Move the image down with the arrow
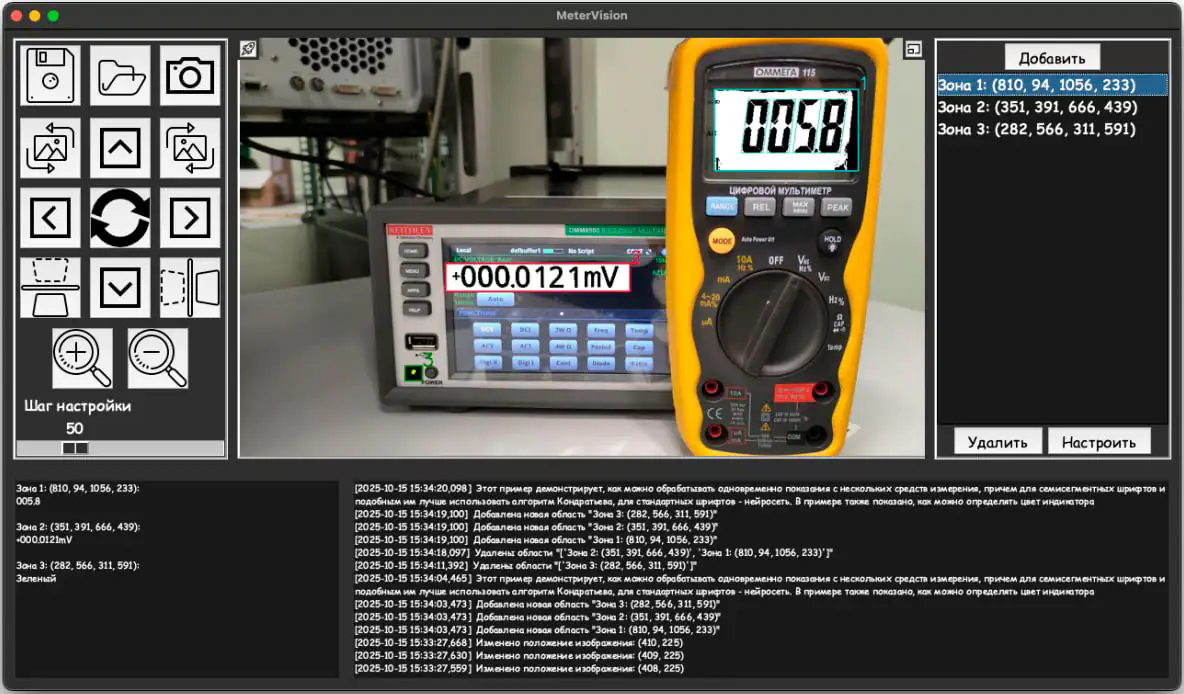 120,288
